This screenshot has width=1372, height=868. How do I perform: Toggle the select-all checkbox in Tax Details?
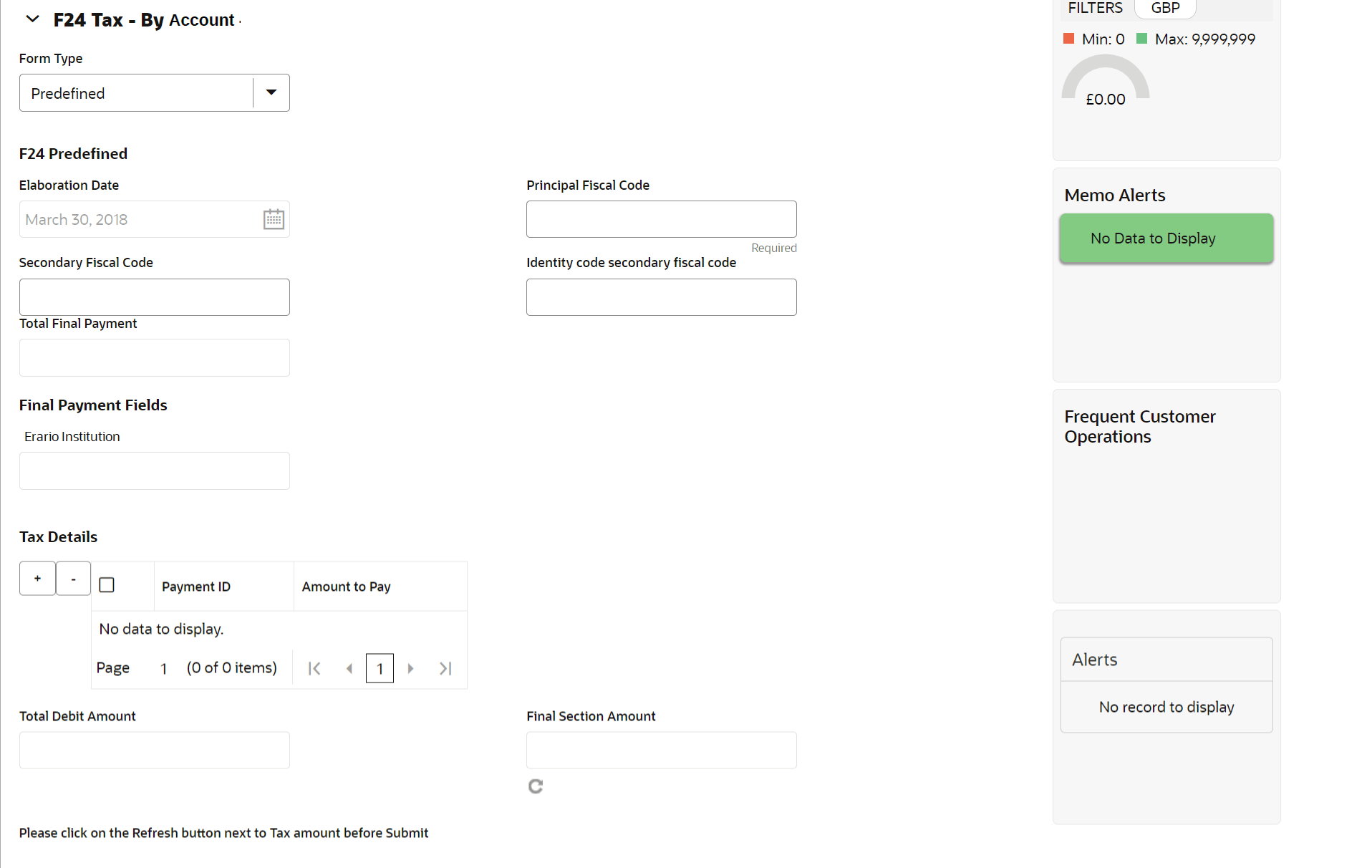[107, 585]
